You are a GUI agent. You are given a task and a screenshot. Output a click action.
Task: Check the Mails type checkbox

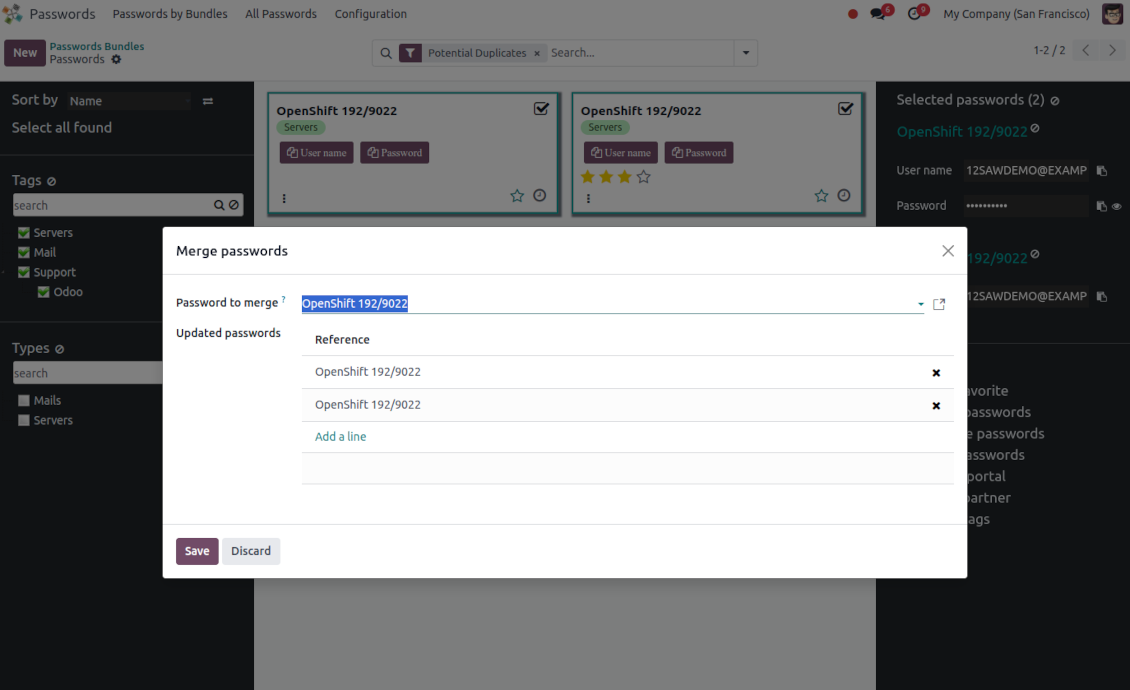pos(24,400)
